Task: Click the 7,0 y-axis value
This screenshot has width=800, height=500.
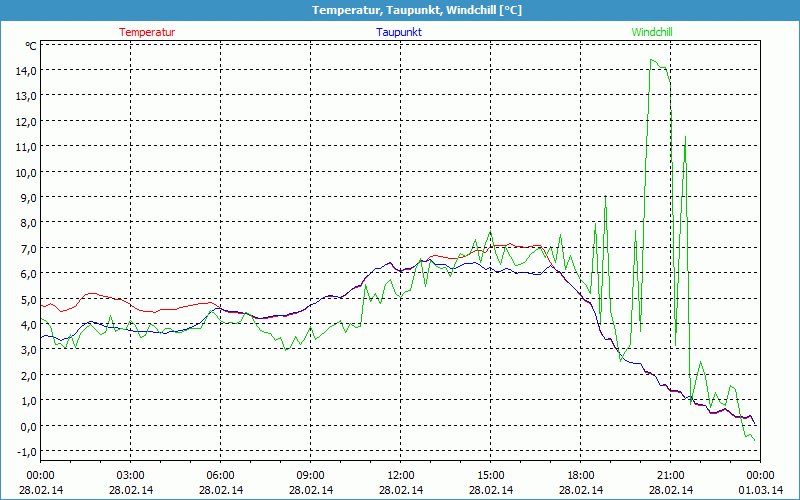Action: point(27,248)
